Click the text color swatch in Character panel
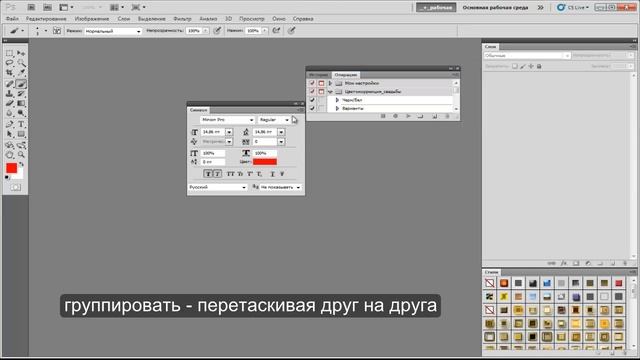 pyautogui.click(x=265, y=162)
